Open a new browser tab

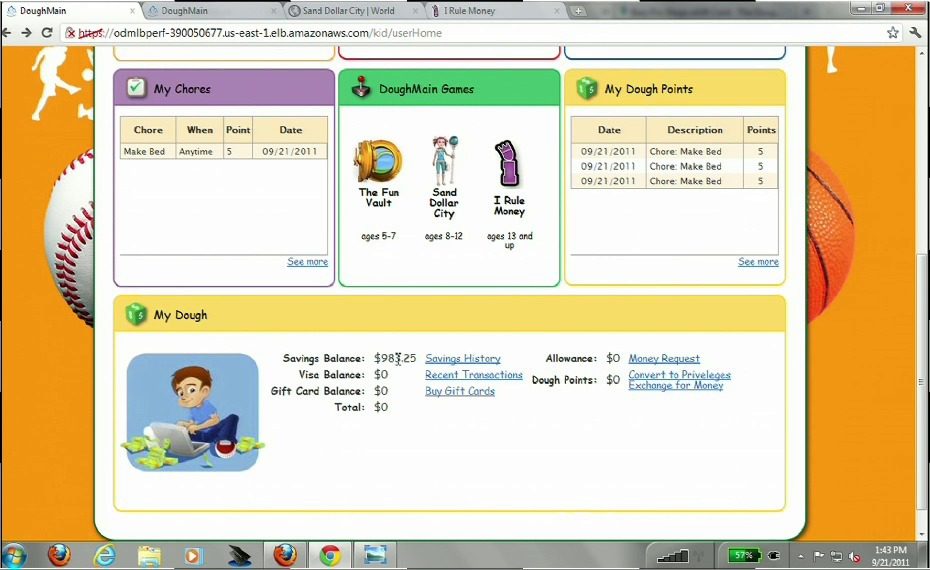(578, 11)
